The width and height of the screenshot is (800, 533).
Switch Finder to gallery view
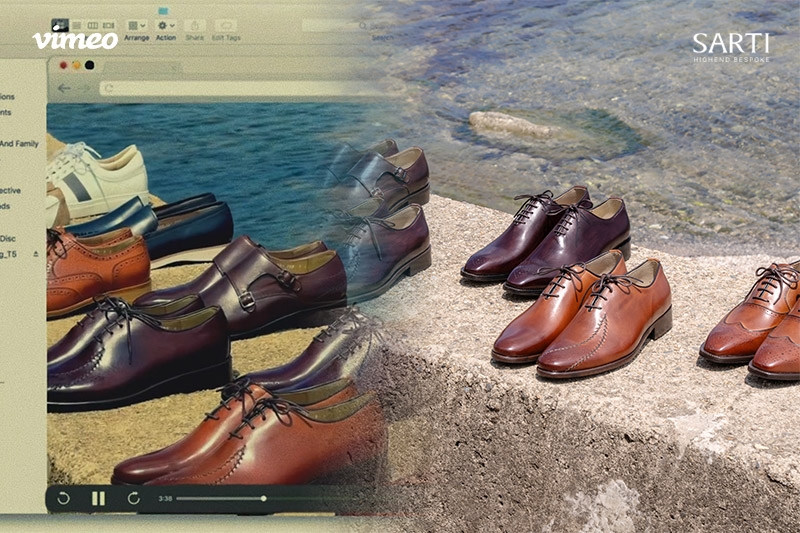pyautogui.click(x=109, y=24)
